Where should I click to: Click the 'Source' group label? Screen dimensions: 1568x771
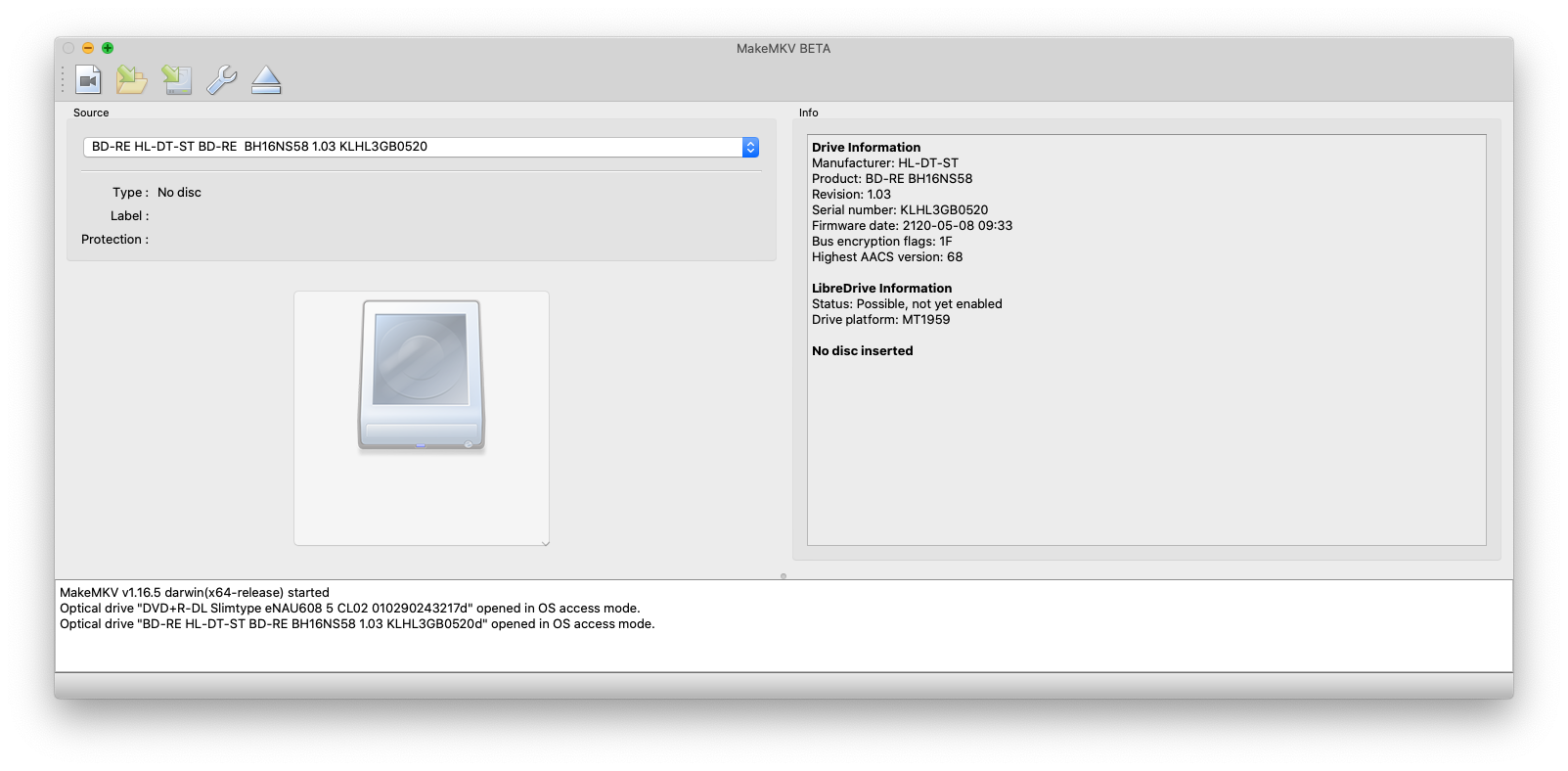(x=91, y=113)
